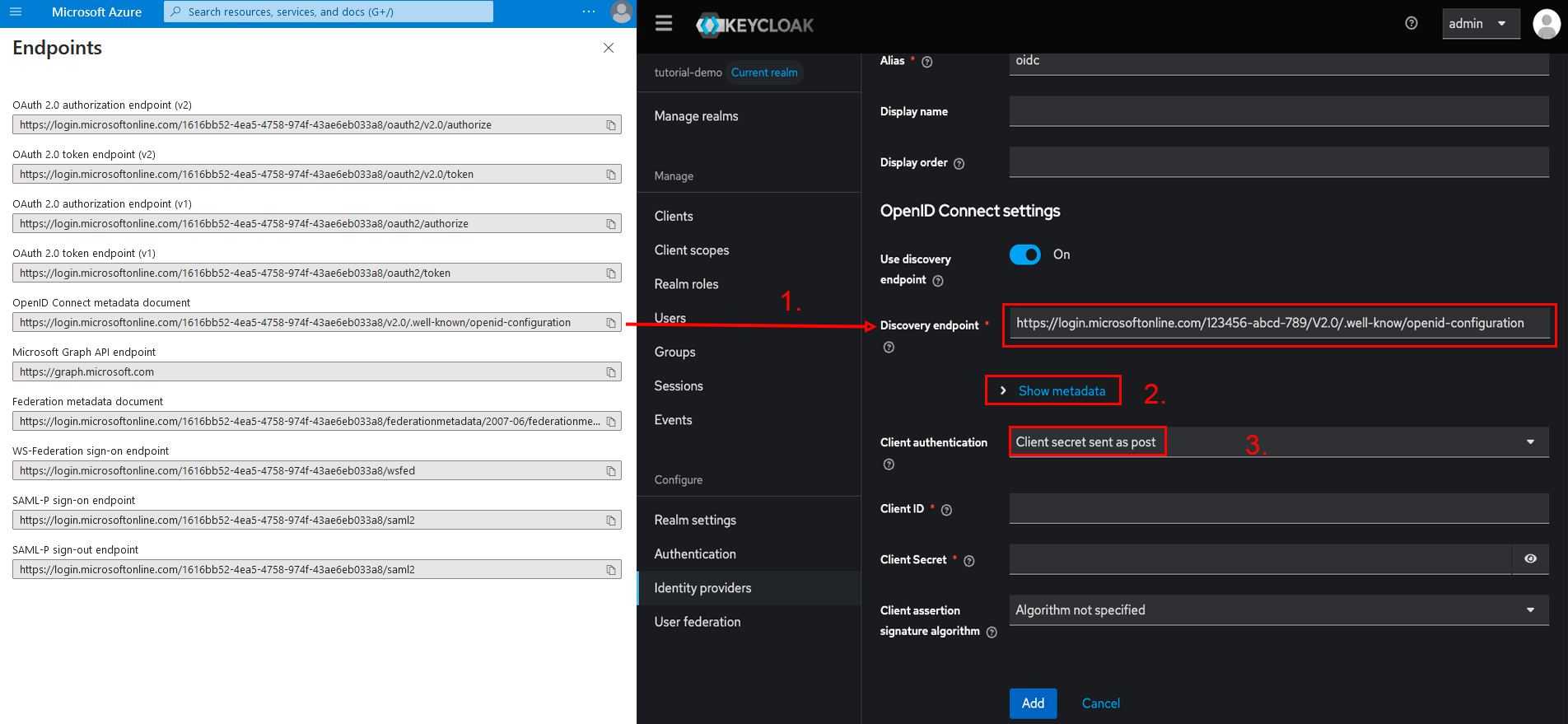Click into the Client Secret field

point(1260,558)
